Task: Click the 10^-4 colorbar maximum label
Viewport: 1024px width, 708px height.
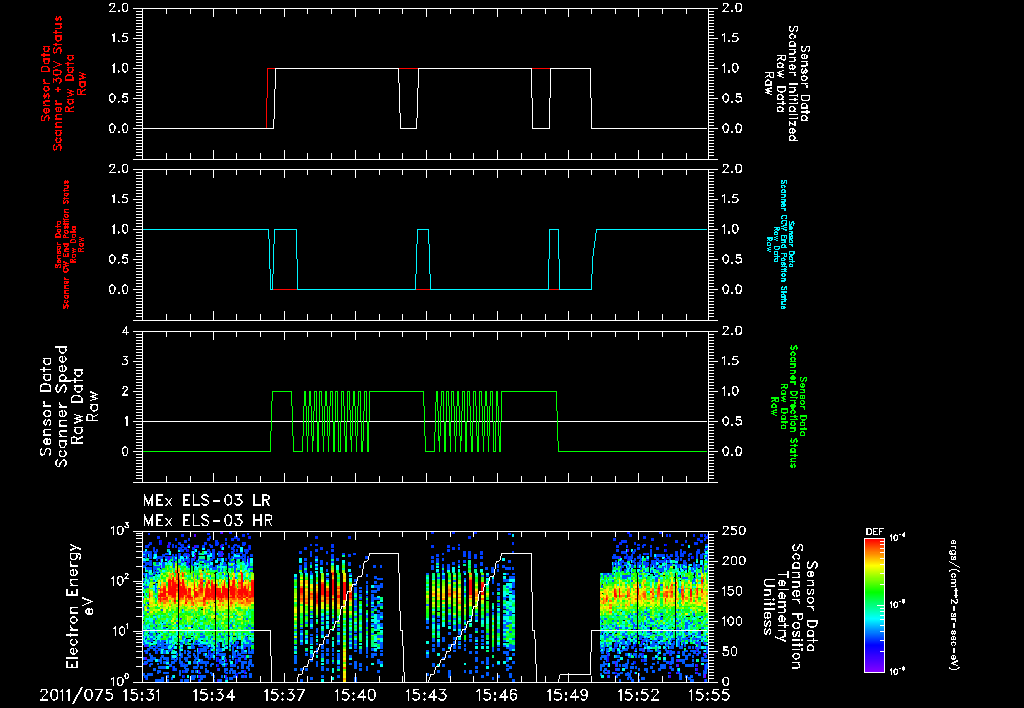Action: coord(899,538)
